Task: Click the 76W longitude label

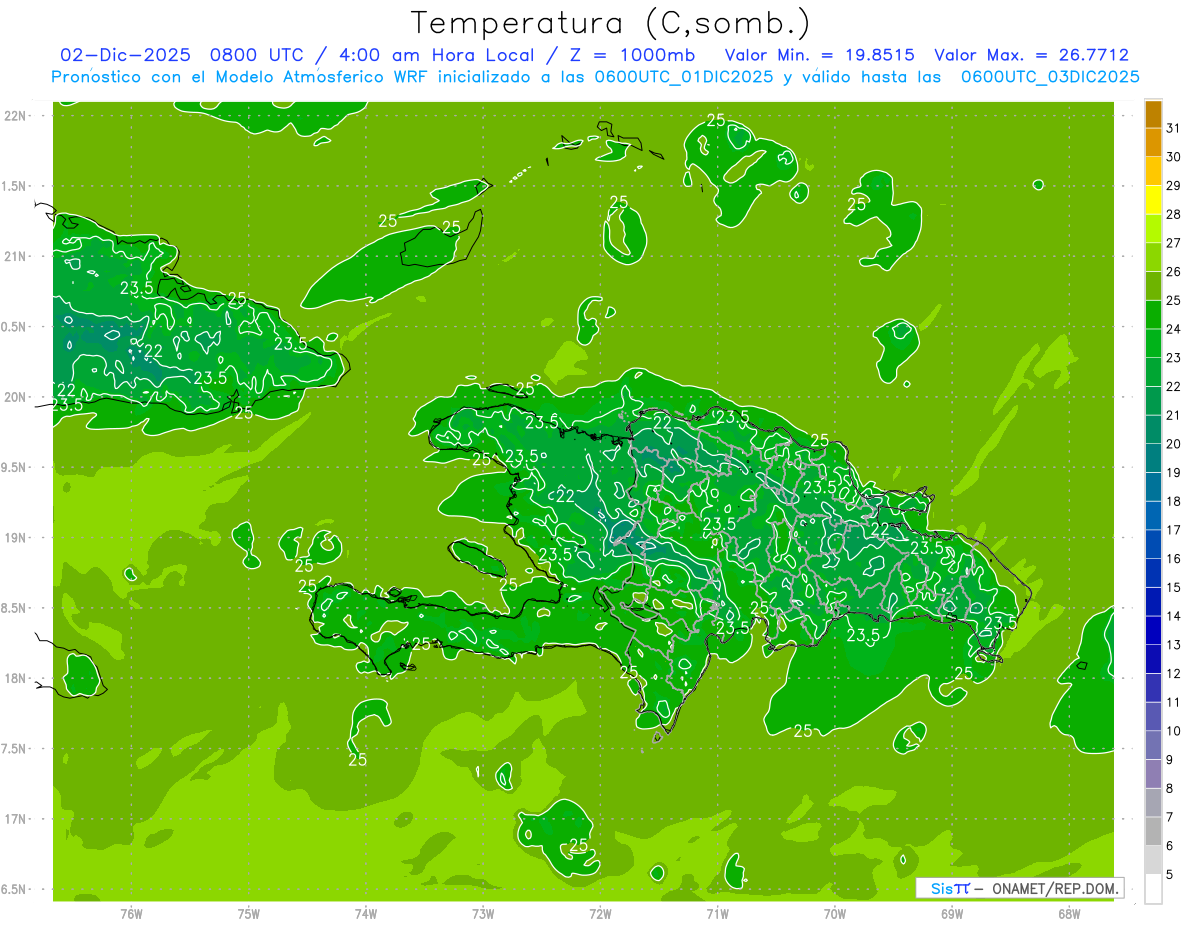Action: pyautogui.click(x=131, y=914)
